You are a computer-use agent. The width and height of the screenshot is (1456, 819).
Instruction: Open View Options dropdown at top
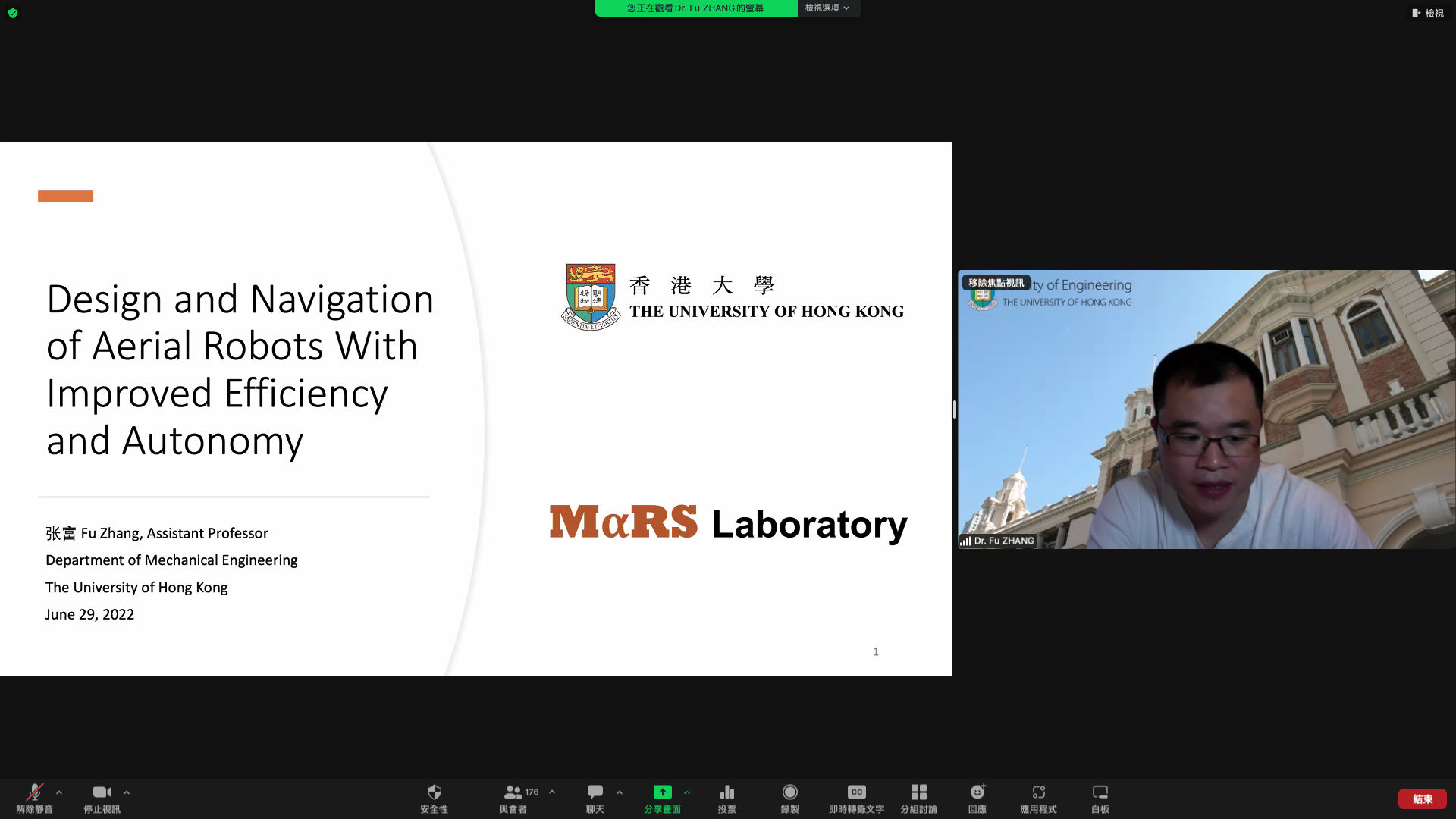pyautogui.click(x=827, y=8)
